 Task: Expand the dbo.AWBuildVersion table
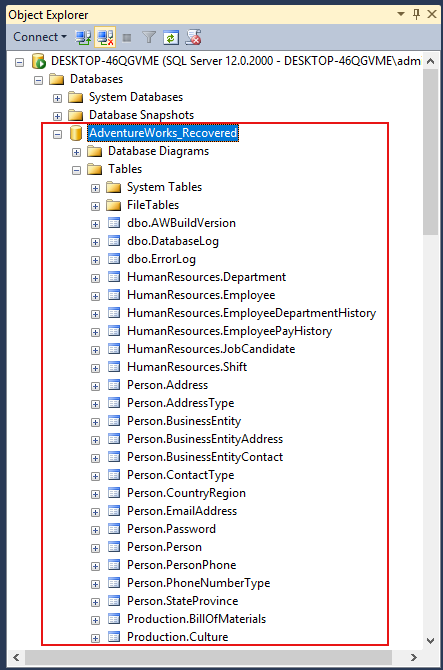coord(95,224)
